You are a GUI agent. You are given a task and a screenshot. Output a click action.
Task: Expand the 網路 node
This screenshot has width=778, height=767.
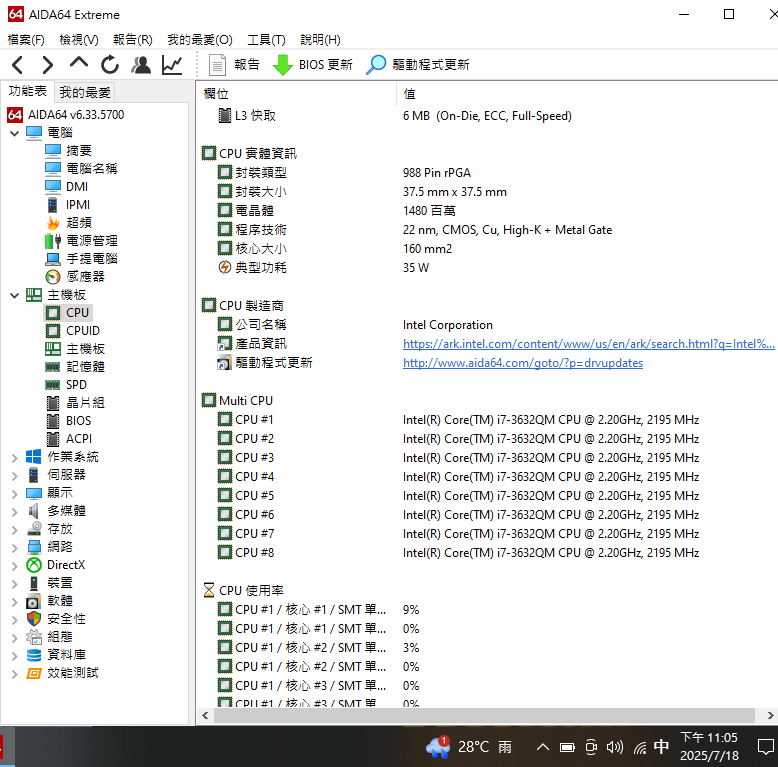point(14,548)
